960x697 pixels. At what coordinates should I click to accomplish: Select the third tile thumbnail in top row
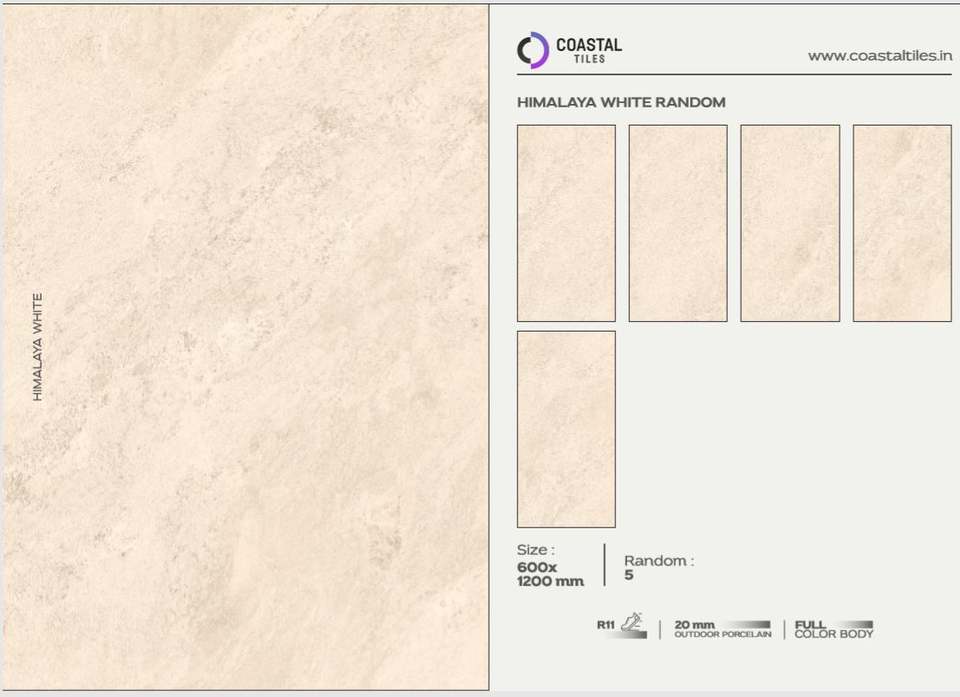(x=790, y=223)
